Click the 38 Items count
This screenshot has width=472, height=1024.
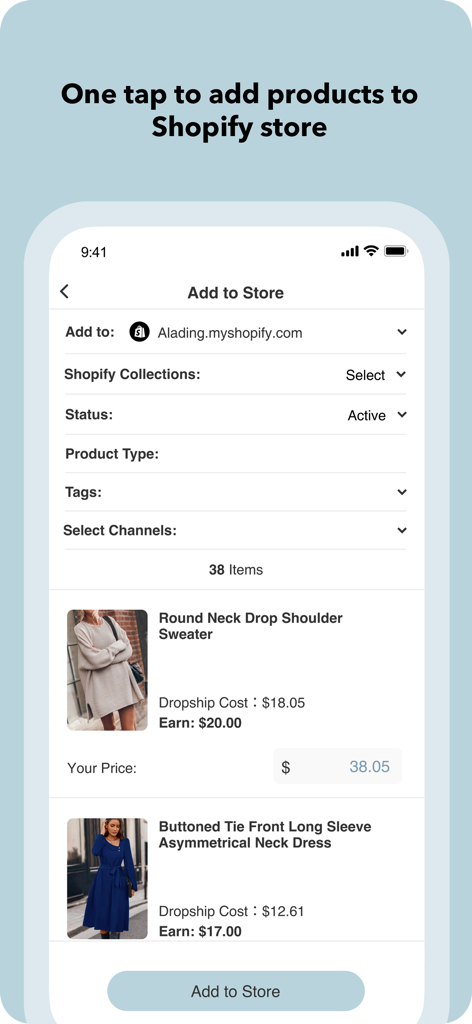(236, 569)
